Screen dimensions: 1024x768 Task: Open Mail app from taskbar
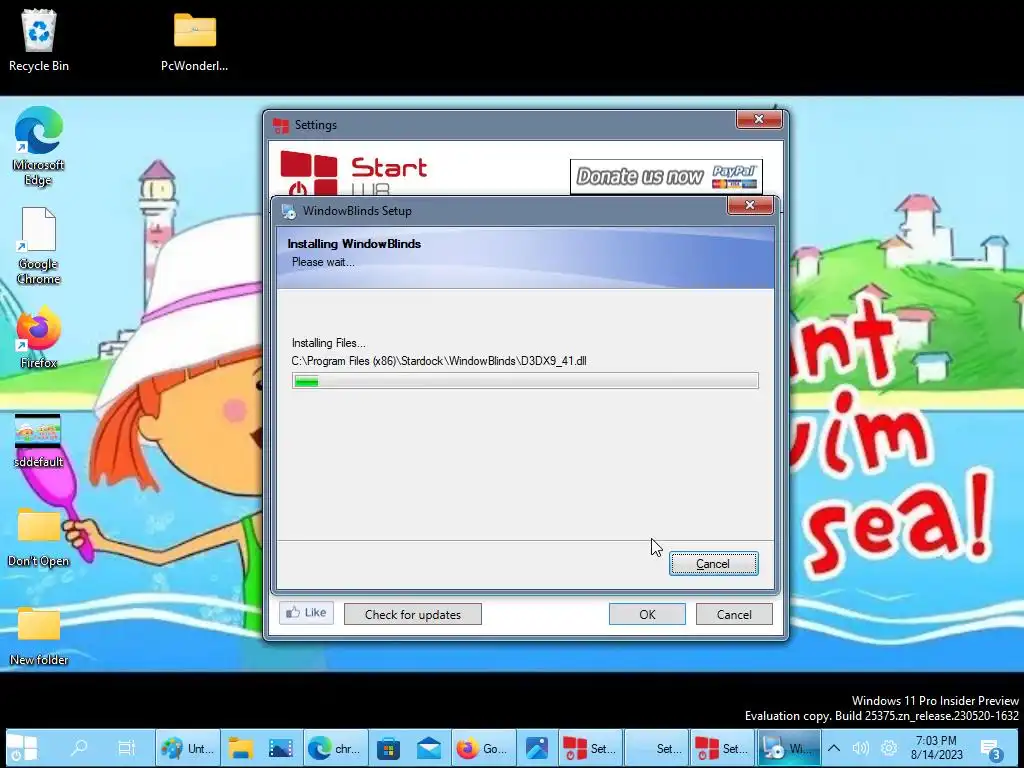[x=429, y=748]
